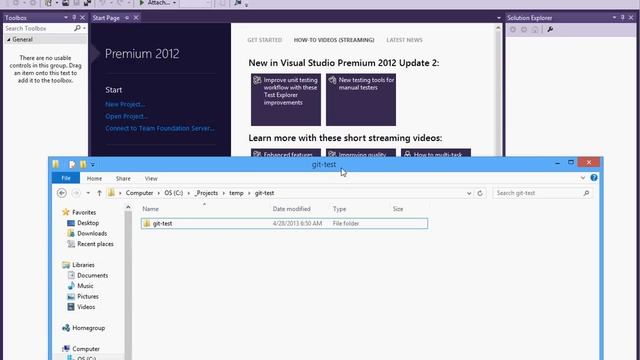Click New folder icon in quick access toolbar

point(83,164)
